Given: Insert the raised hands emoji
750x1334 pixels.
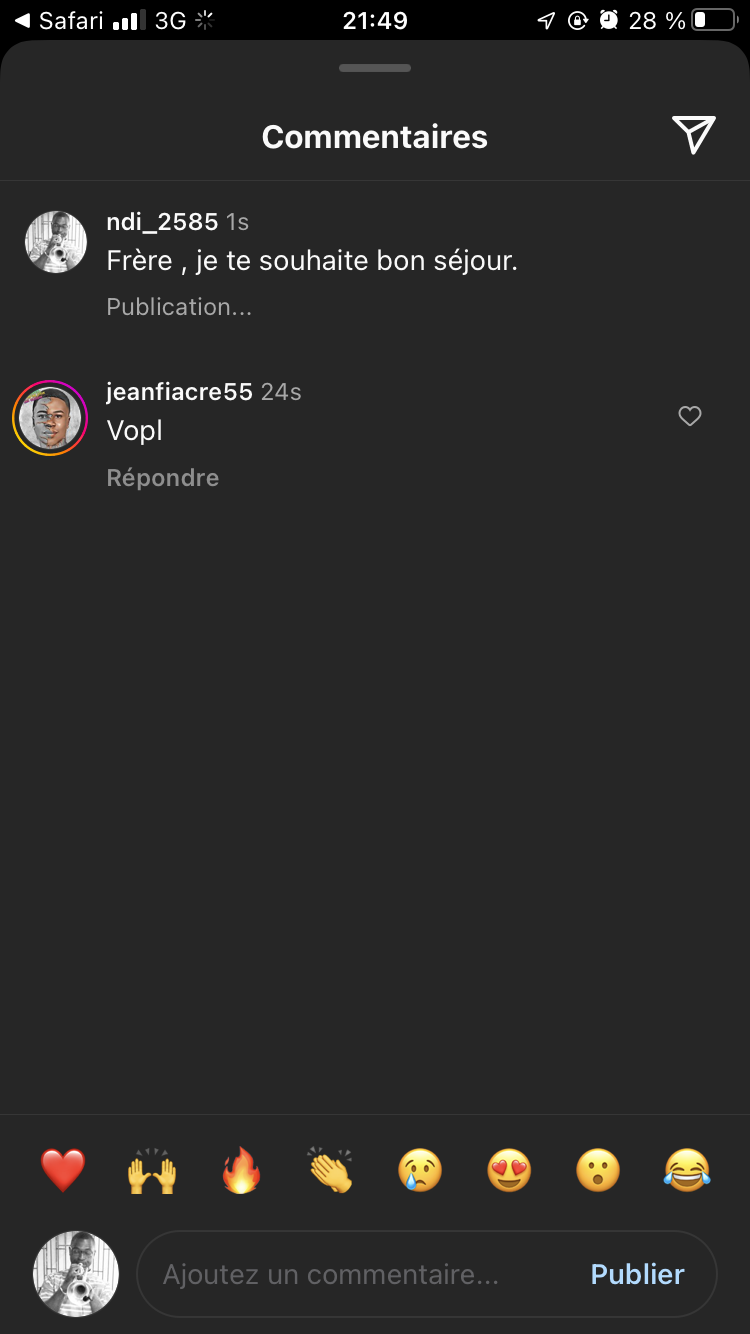Looking at the screenshot, I should tap(152, 1170).
